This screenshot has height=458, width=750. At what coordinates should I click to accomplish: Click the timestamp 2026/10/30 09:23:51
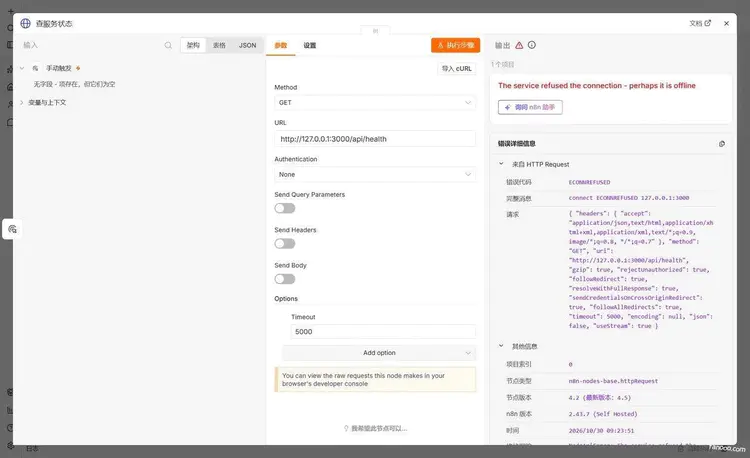point(601,431)
